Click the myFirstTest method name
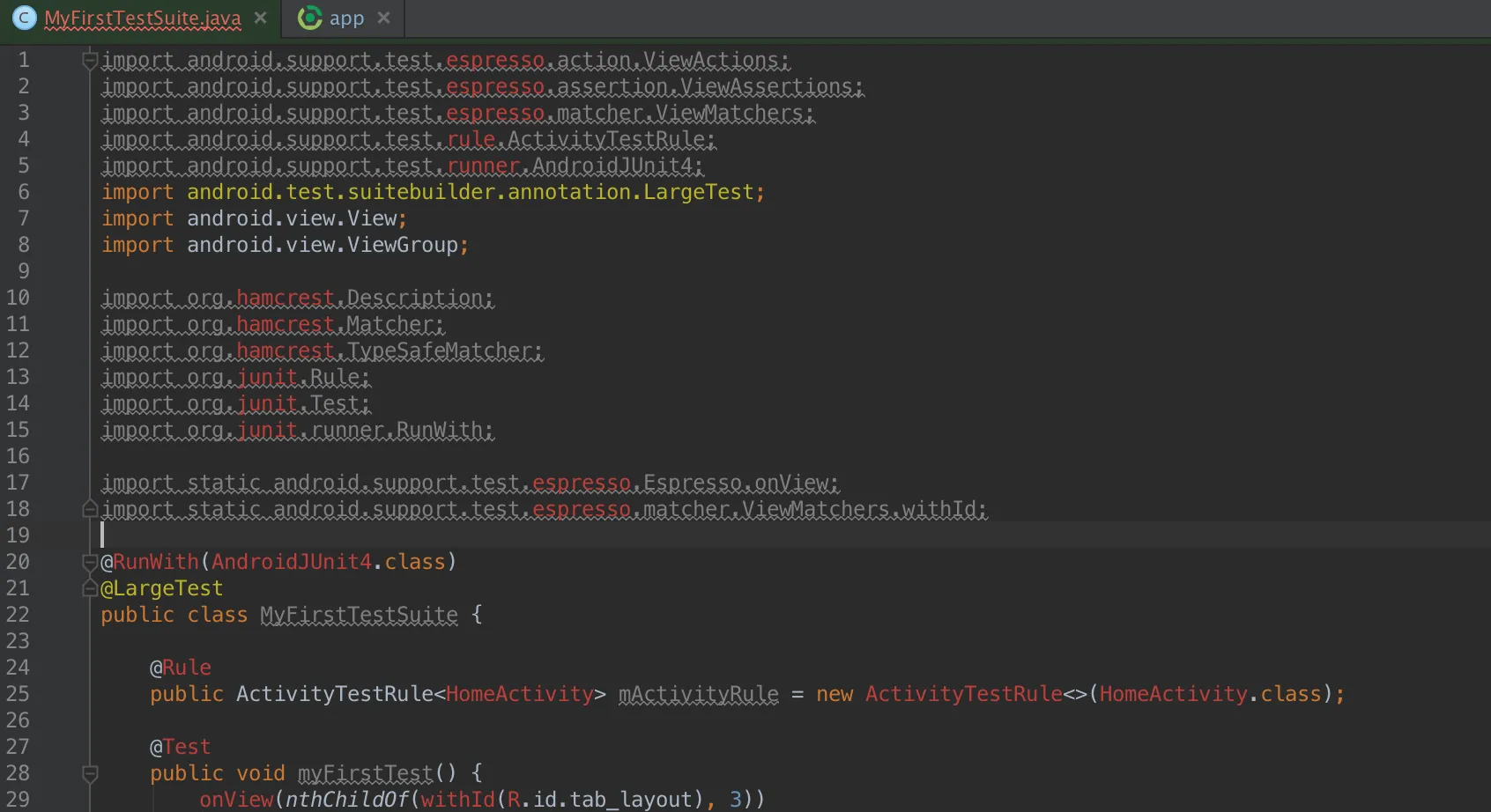This screenshot has height=812, width=1491. coord(365,773)
